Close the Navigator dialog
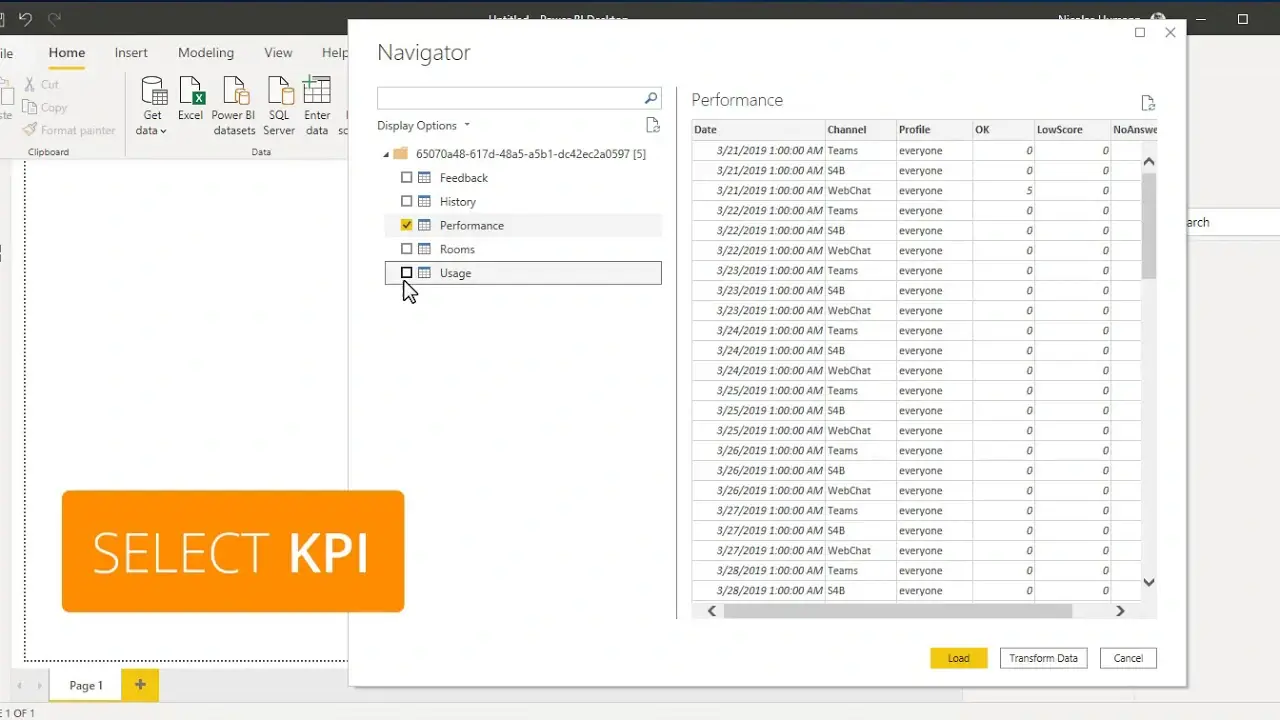This screenshot has width=1280, height=720. [x=1170, y=32]
